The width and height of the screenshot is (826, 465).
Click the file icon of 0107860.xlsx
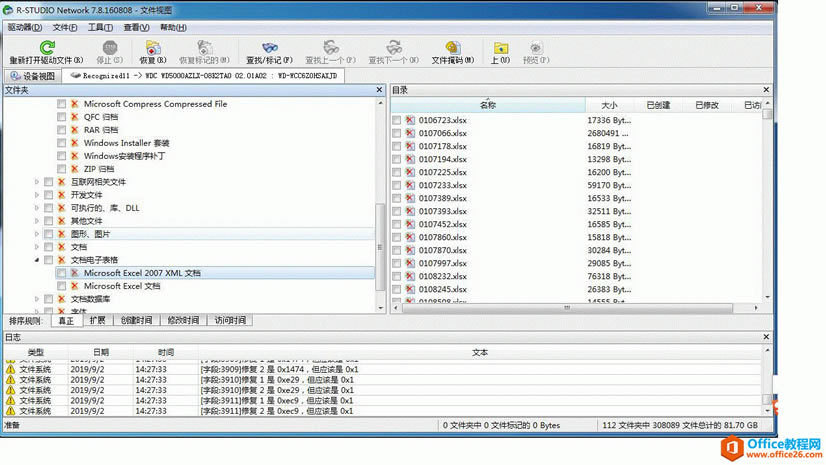point(409,237)
